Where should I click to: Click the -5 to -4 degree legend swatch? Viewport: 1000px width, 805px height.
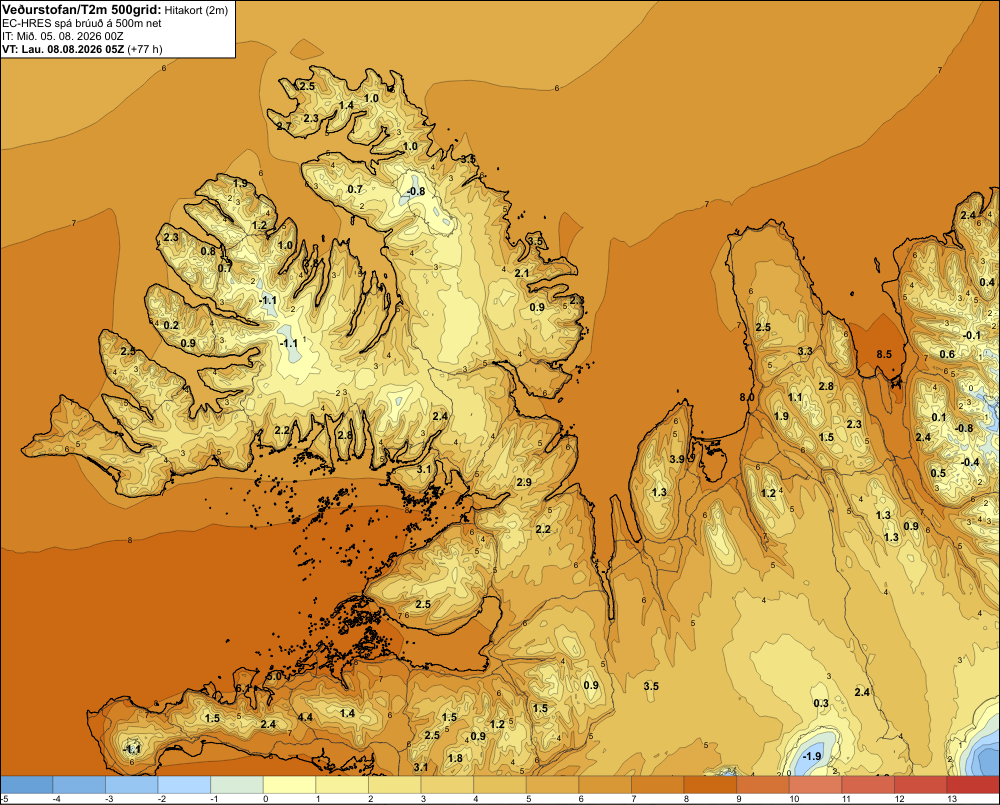tap(26, 784)
